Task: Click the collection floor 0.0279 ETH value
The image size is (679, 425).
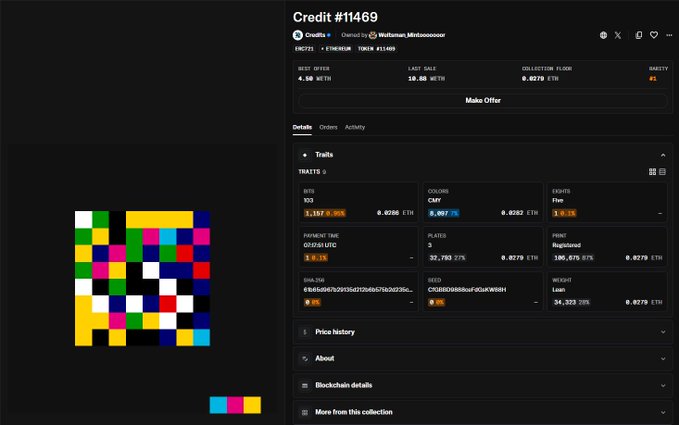Action: pos(540,79)
